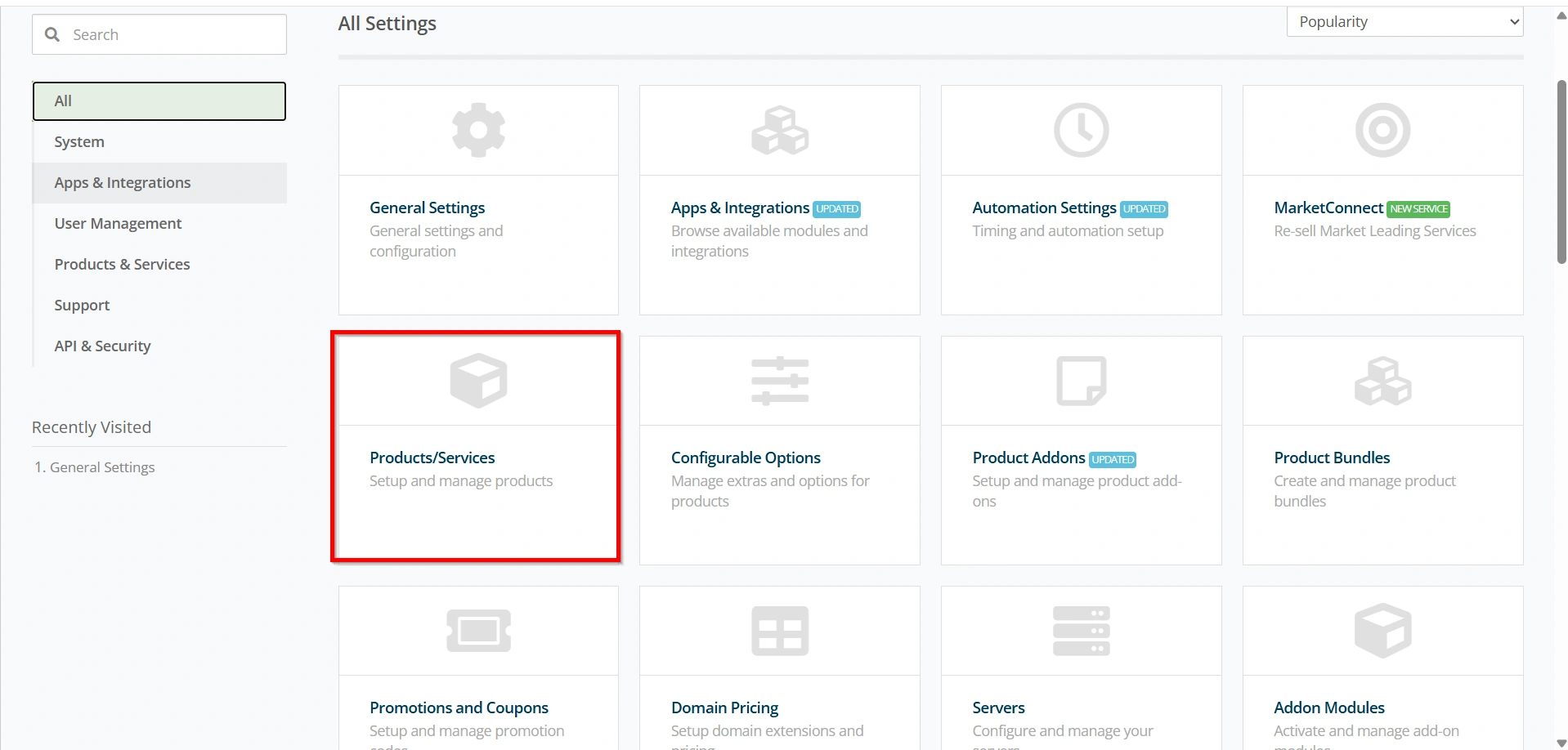This screenshot has height=750, width=1568.
Task: Open MarketConnect title link
Action: tap(1328, 208)
